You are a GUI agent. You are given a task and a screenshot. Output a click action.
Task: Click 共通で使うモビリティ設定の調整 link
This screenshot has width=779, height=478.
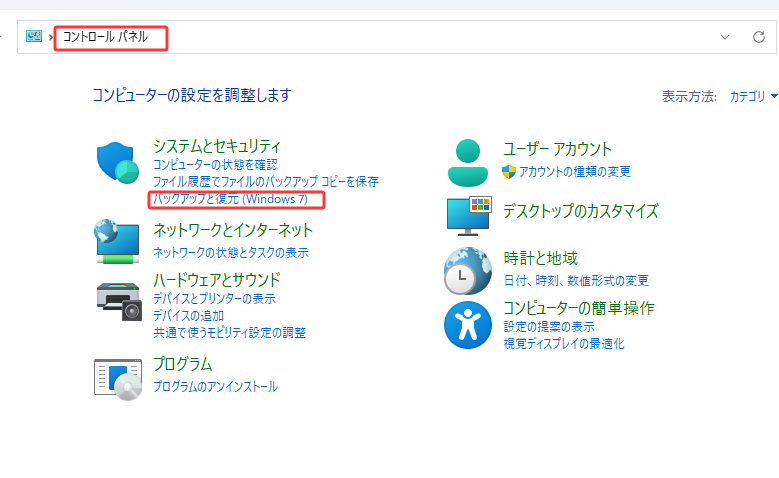230,332
